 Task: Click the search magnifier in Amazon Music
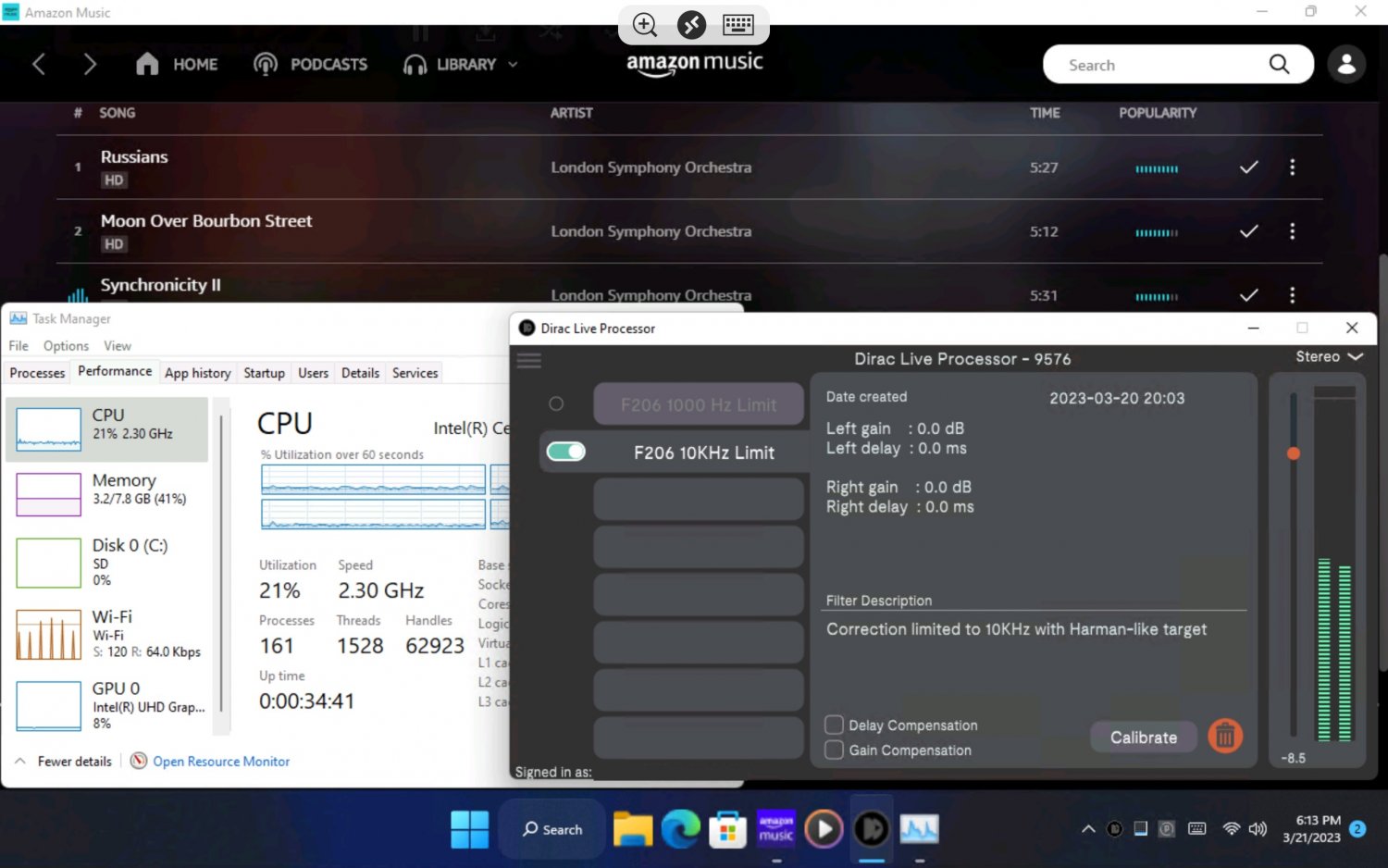coord(1279,64)
